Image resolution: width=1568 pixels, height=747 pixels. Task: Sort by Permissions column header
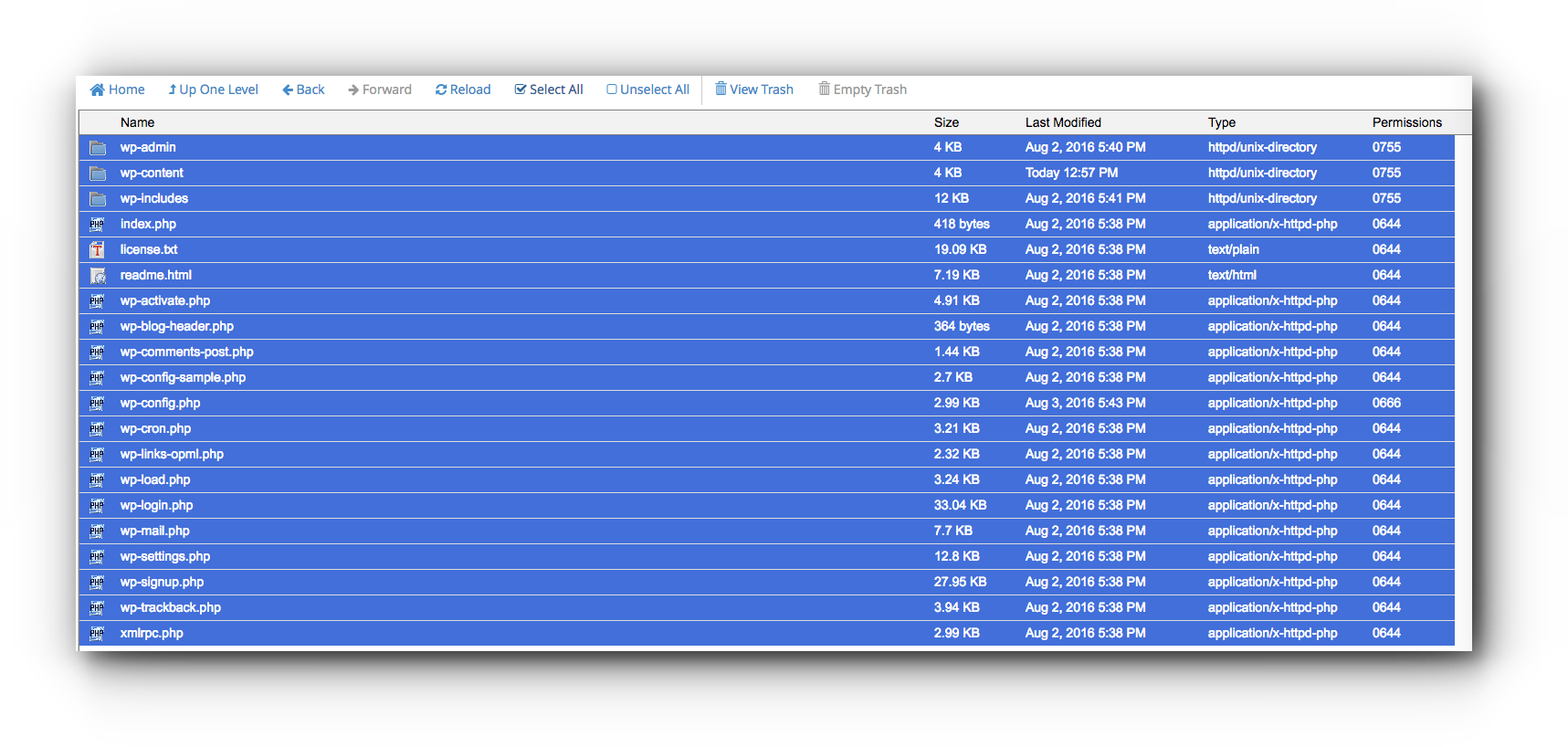(x=1406, y=122)
